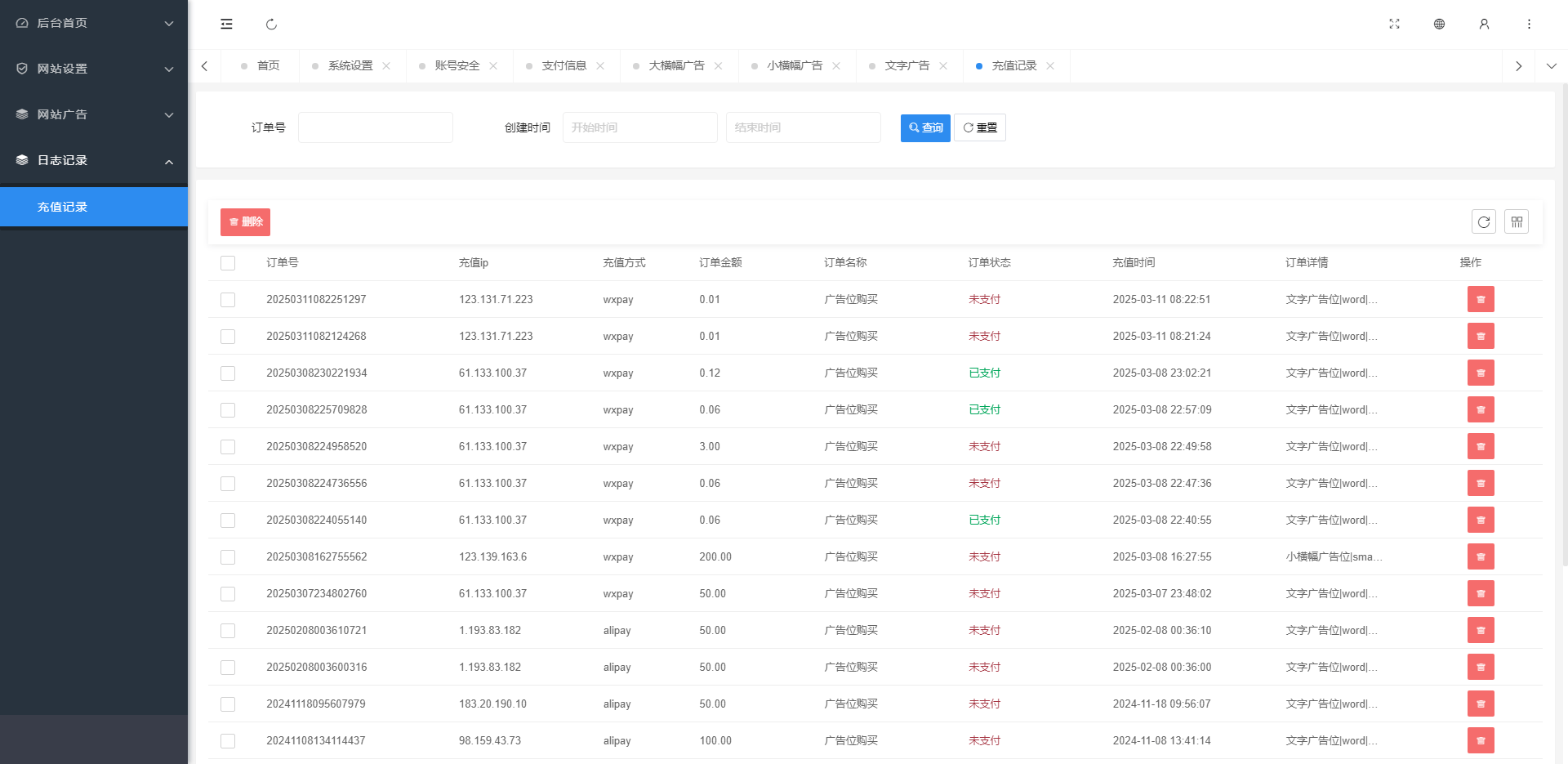The image size is (1568, 764).
Task: Delete order 20250208003600316 via trash icon
Action: click(x=1481, y=667)
